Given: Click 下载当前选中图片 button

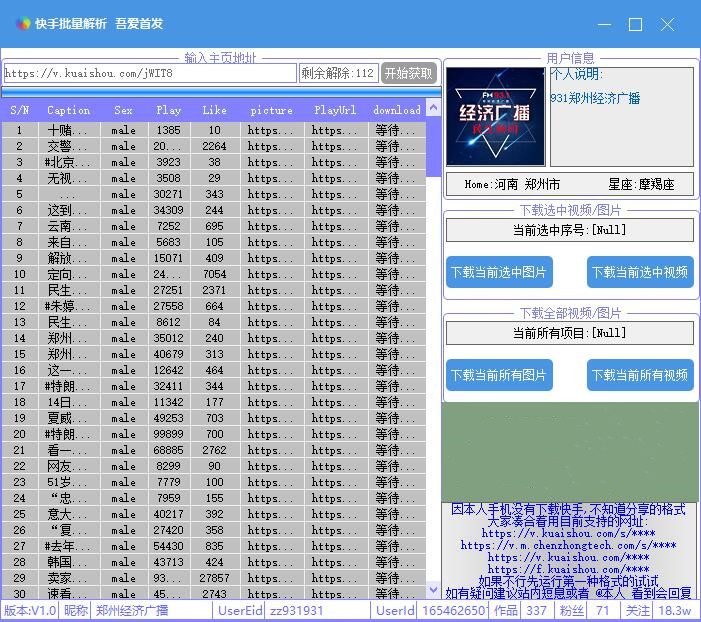Looking at the screenshot, I should tap(499, 272).
